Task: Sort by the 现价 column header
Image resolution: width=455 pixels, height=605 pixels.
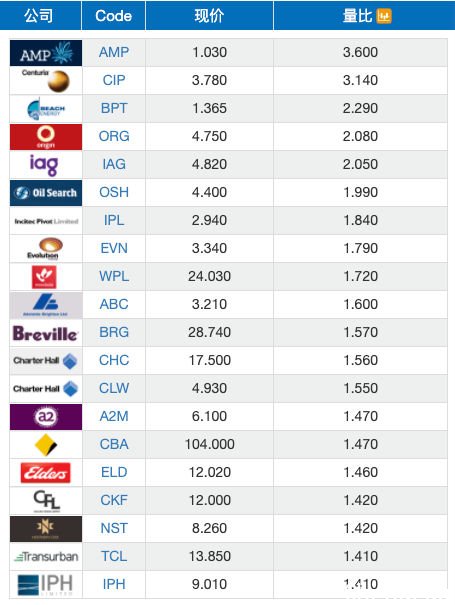Action: 209,15
